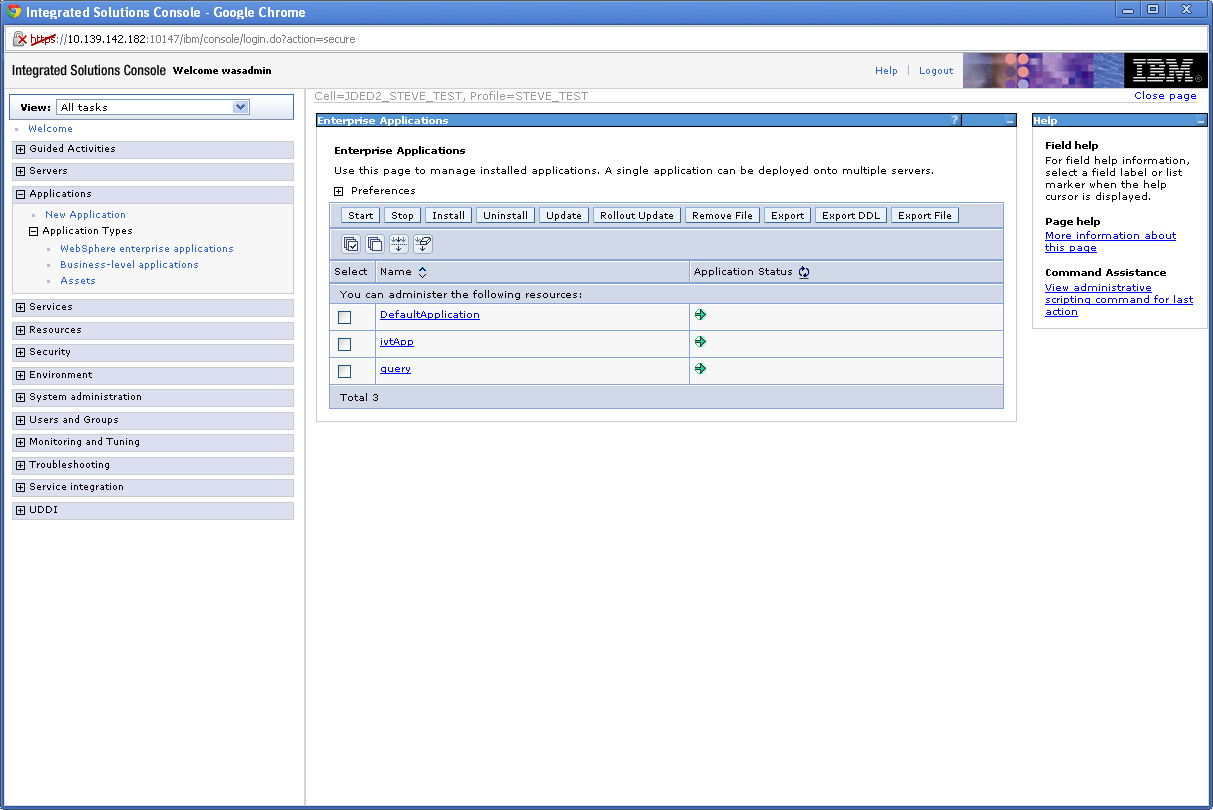Expand the Environment navigation node

[20, 375]
